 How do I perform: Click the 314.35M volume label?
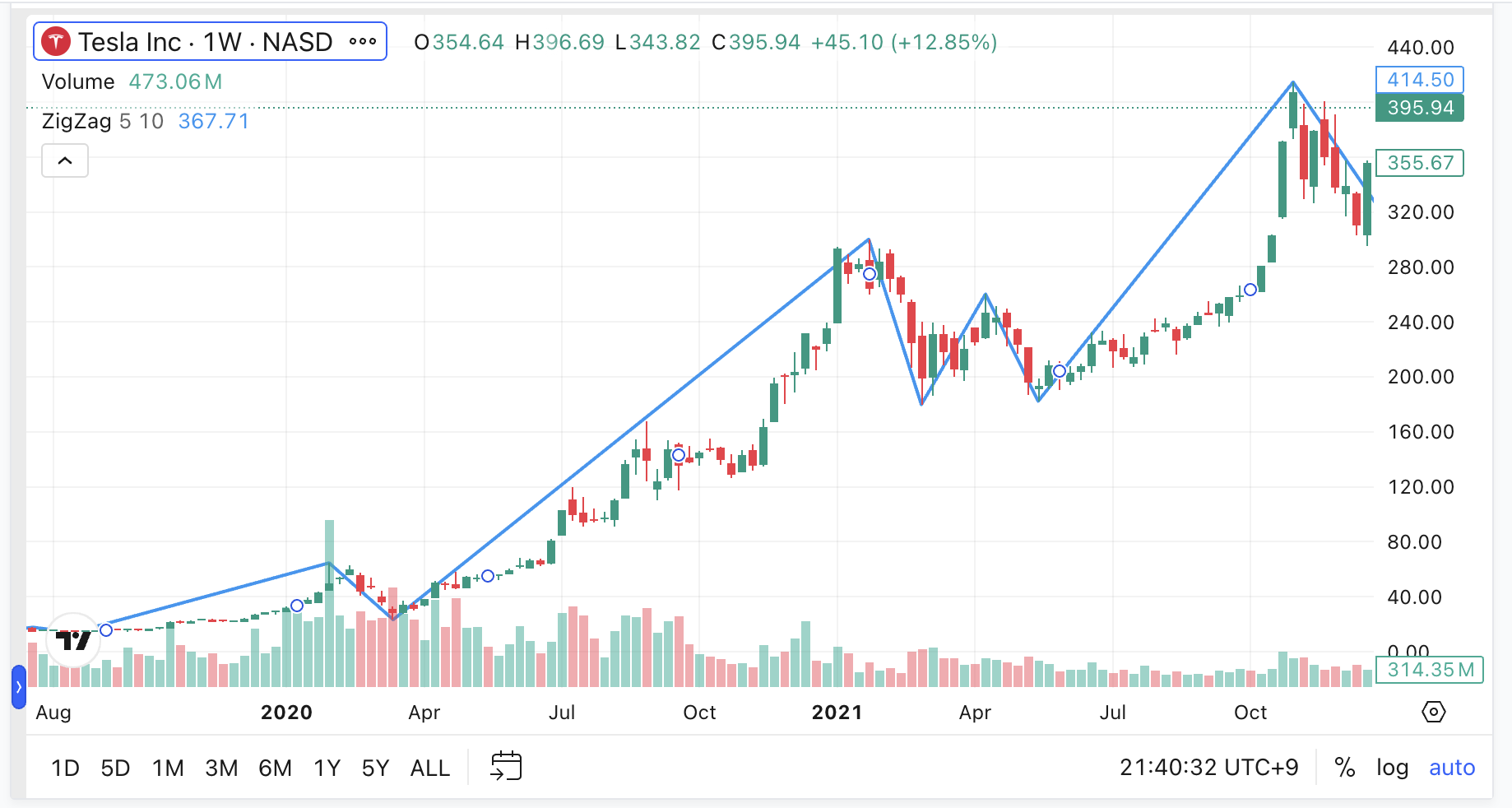pos(1431,670)
